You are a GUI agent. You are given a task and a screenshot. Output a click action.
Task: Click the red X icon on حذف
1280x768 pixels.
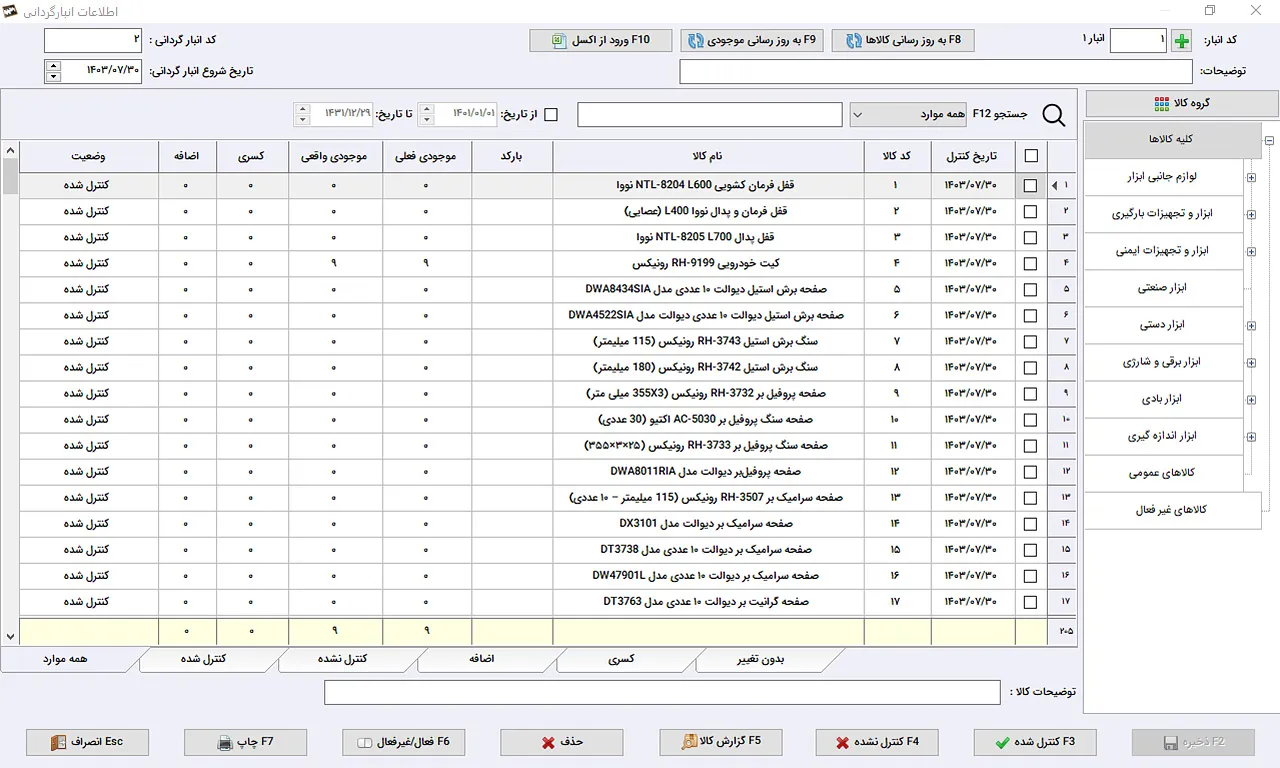[548, 743]
